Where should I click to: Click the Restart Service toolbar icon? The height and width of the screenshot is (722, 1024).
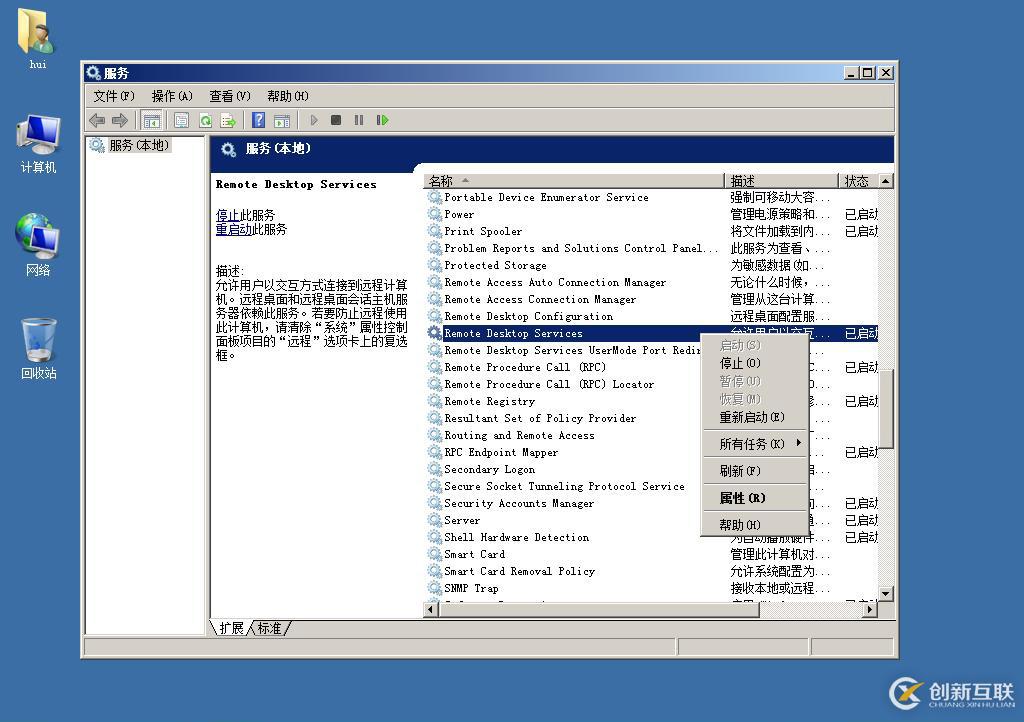(382, 120)
